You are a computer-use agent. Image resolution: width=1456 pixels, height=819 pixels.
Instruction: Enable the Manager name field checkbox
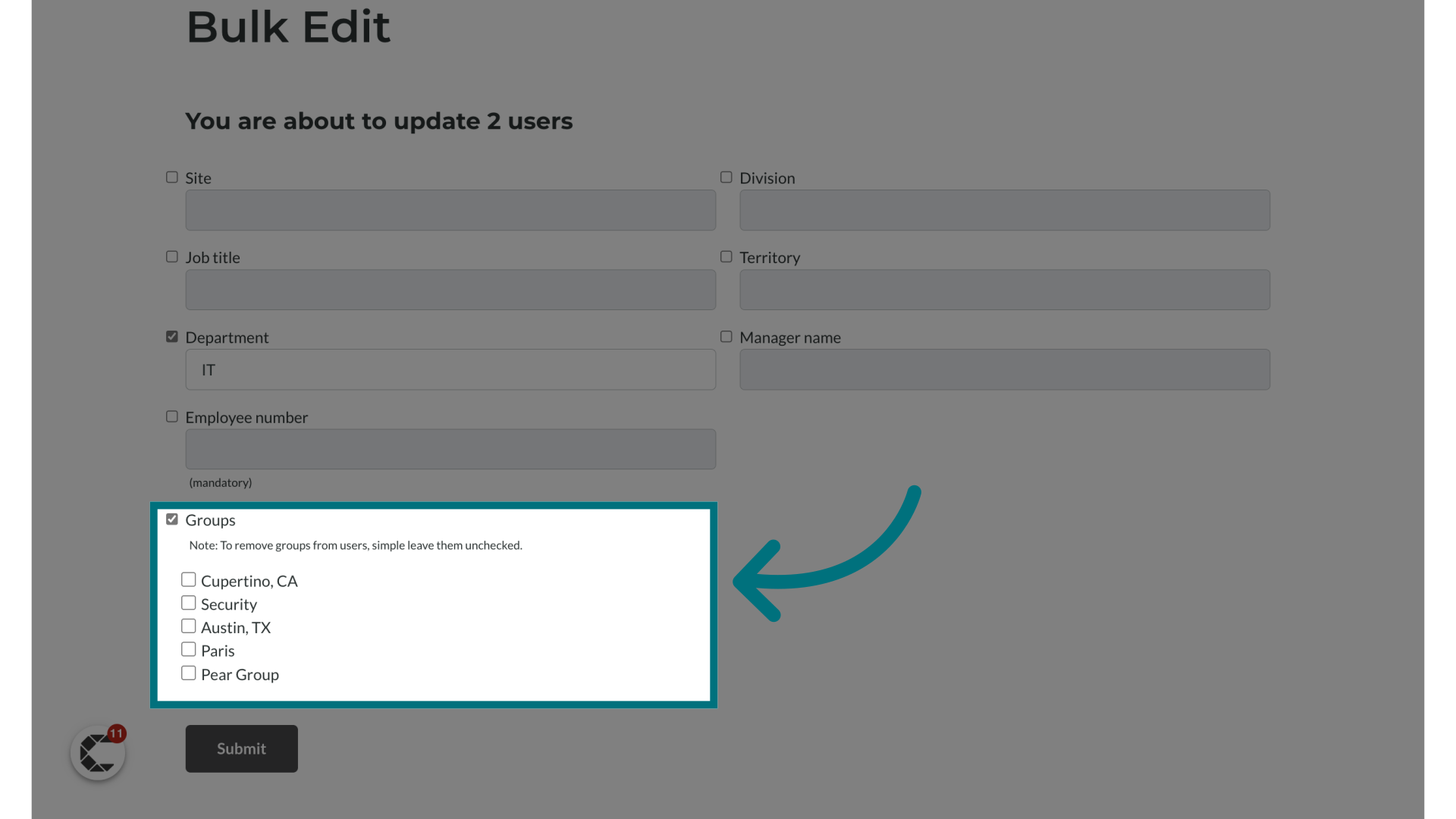[x=726, y=336]
